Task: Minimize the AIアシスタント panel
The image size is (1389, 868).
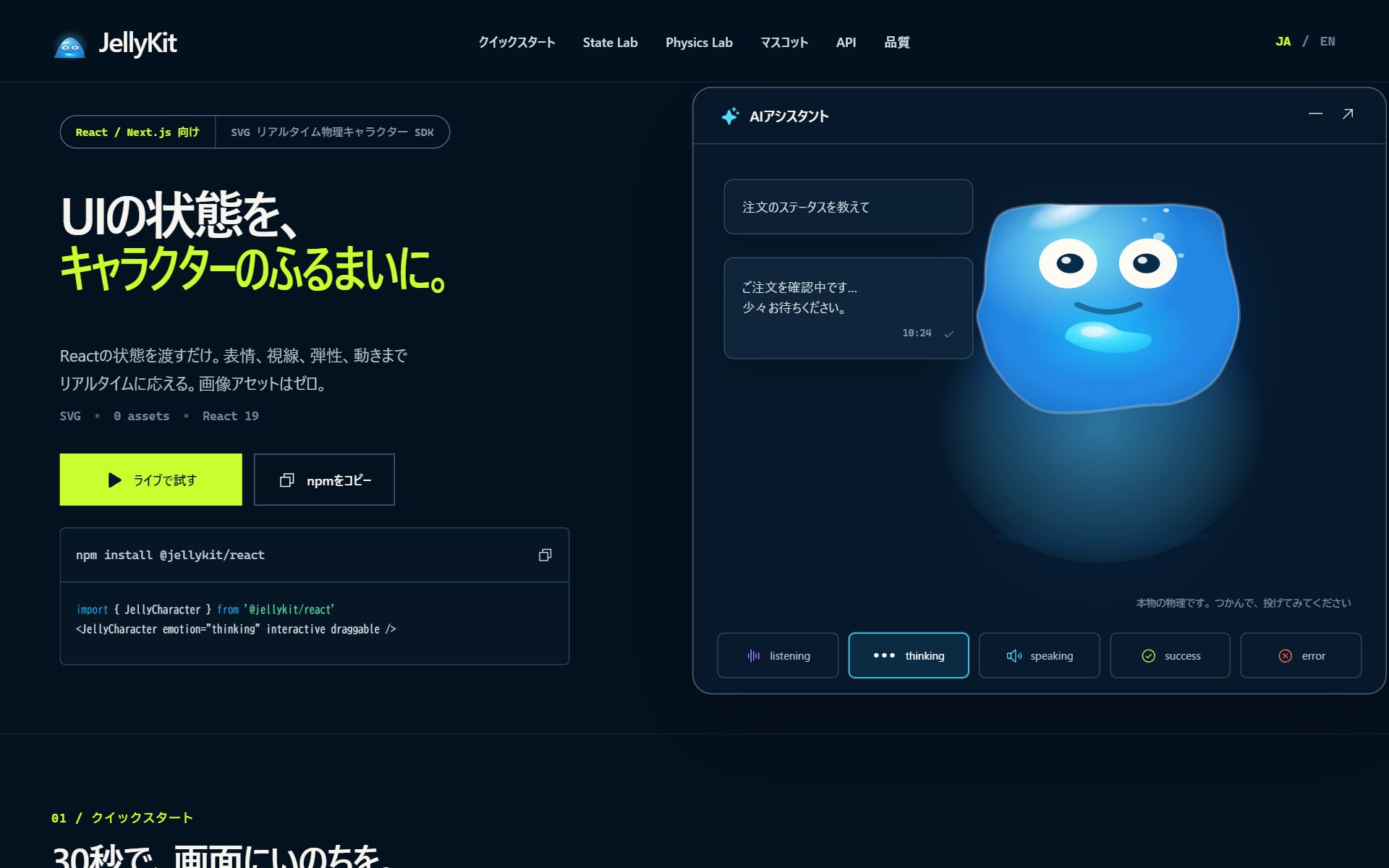Action: pyautogui.click(x=1315, y=114)
